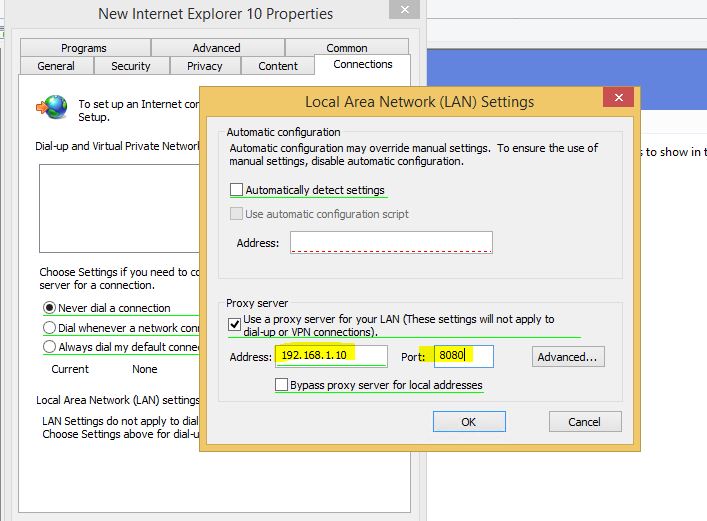707x521 pixels.
Task: Click the Internet connection setup globe icon
Action: pos(52,107)
